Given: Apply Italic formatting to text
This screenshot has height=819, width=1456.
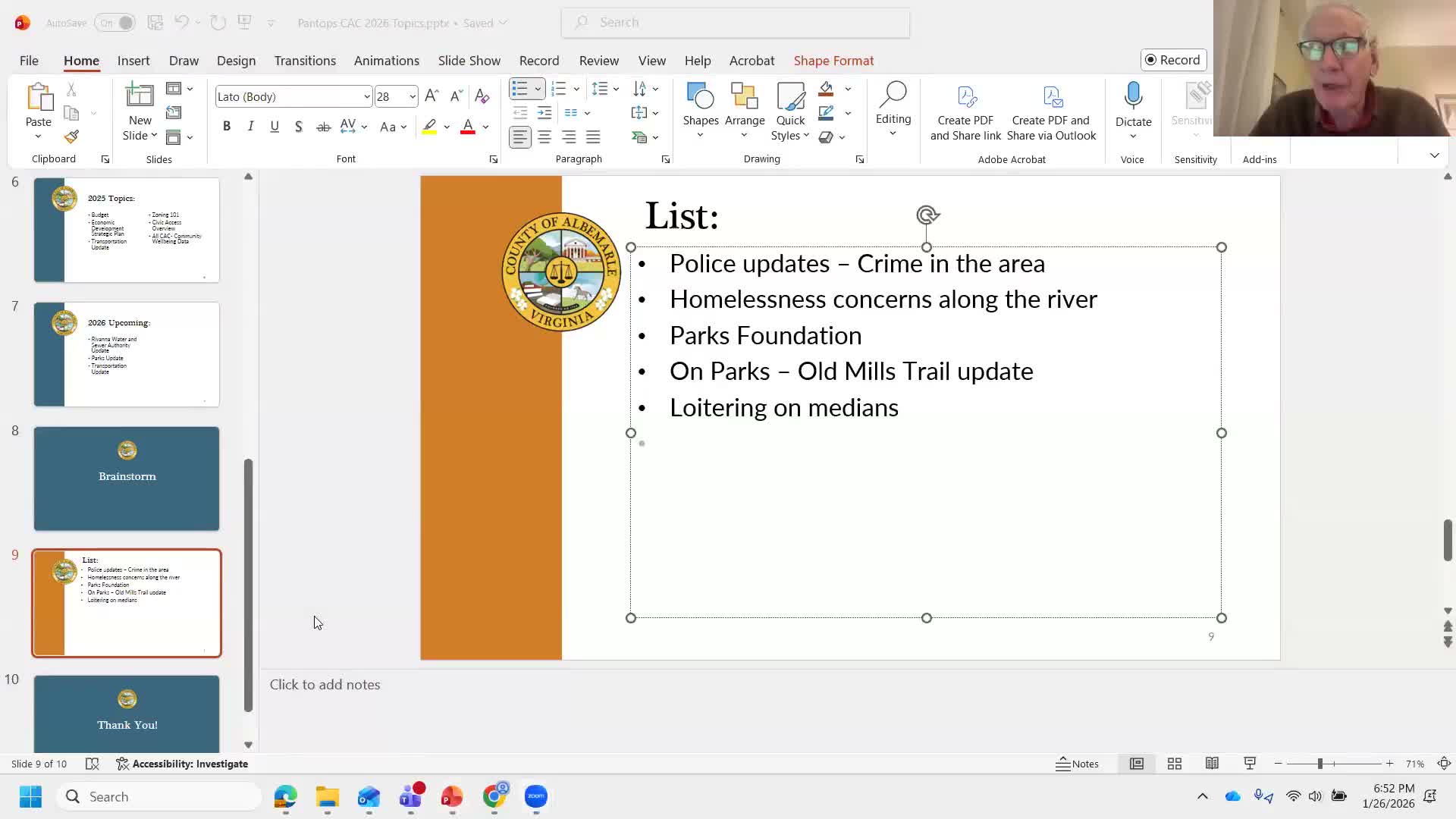Looking at the screenshot, I should (250, 126).
